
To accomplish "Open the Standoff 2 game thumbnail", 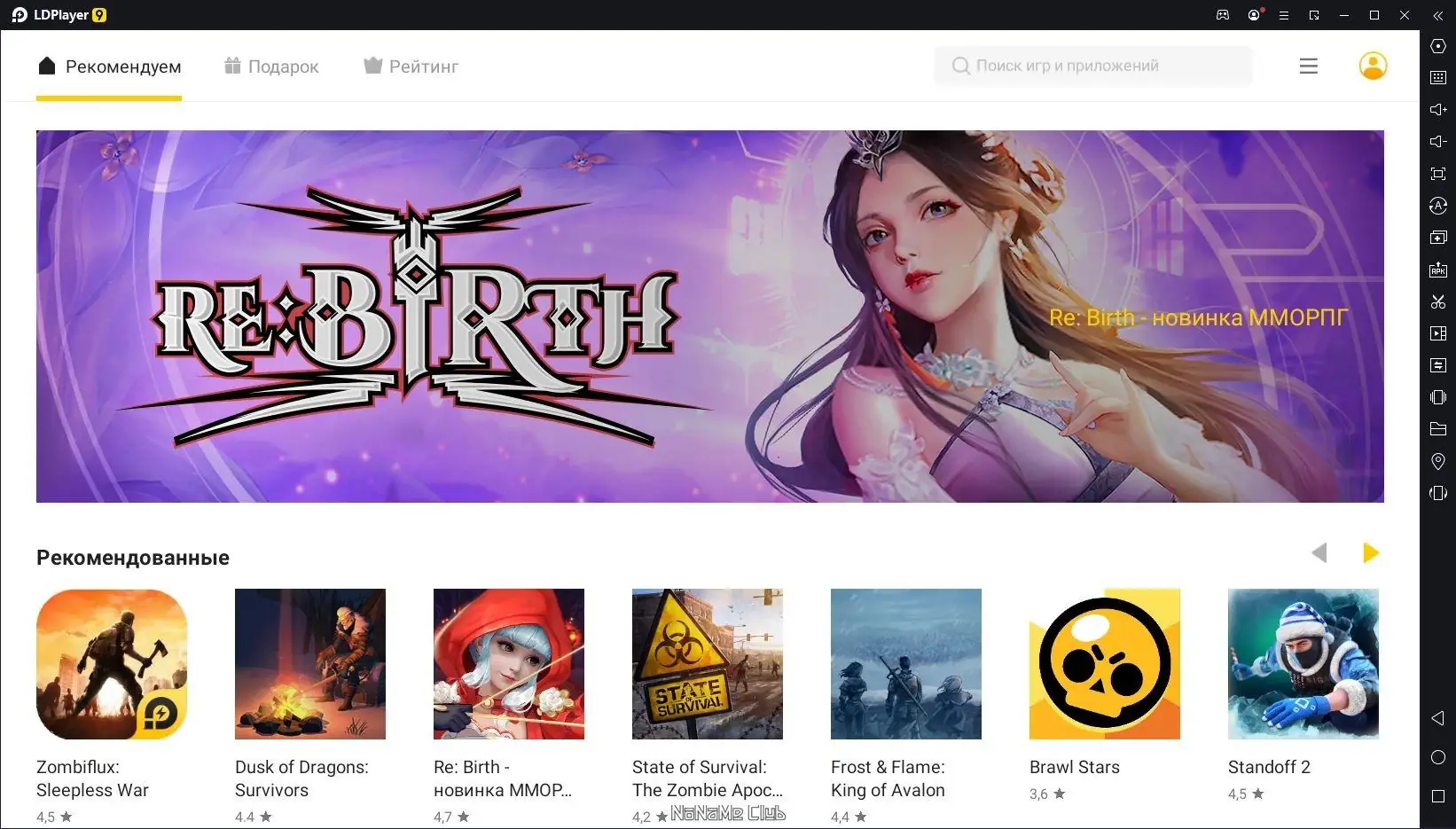I will point(1303,664).
